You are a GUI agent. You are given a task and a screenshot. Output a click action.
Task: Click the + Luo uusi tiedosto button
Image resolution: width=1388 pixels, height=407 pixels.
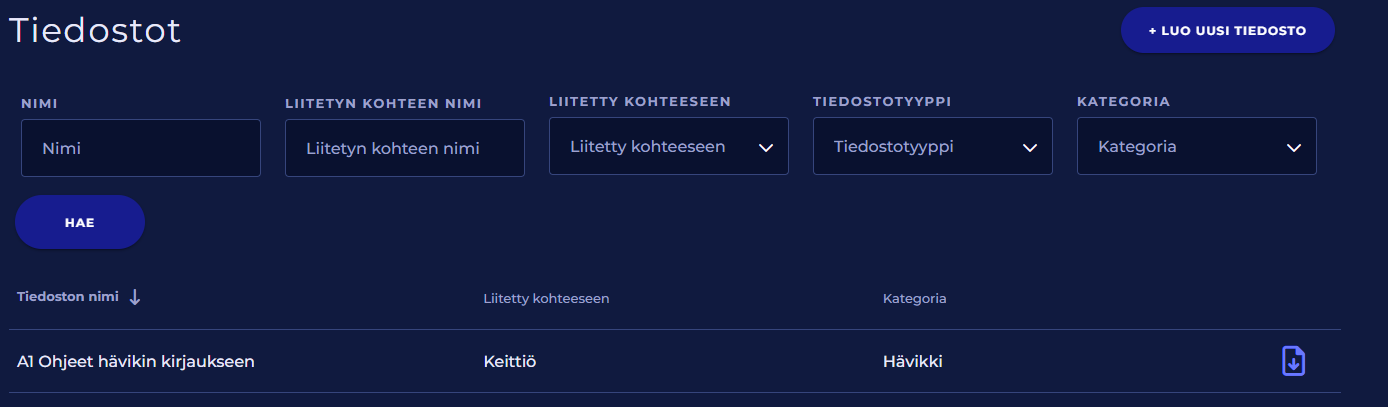click(x=1227, y=31)
